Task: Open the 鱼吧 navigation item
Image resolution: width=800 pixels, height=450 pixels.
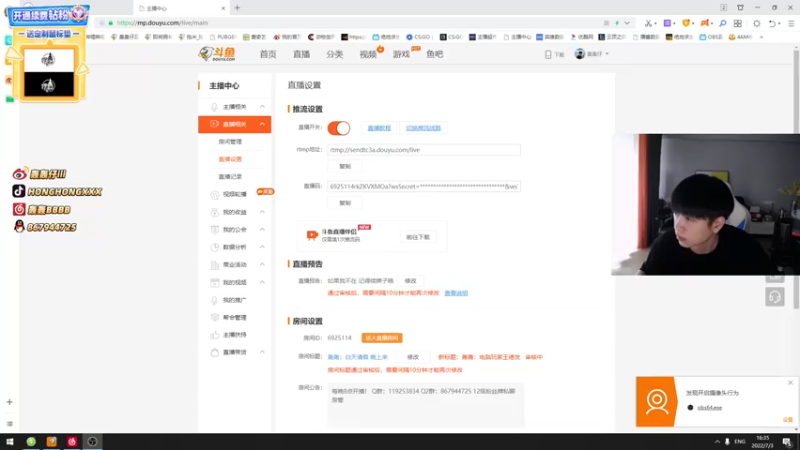Action: pyautogui.click(x=435, y=54)
